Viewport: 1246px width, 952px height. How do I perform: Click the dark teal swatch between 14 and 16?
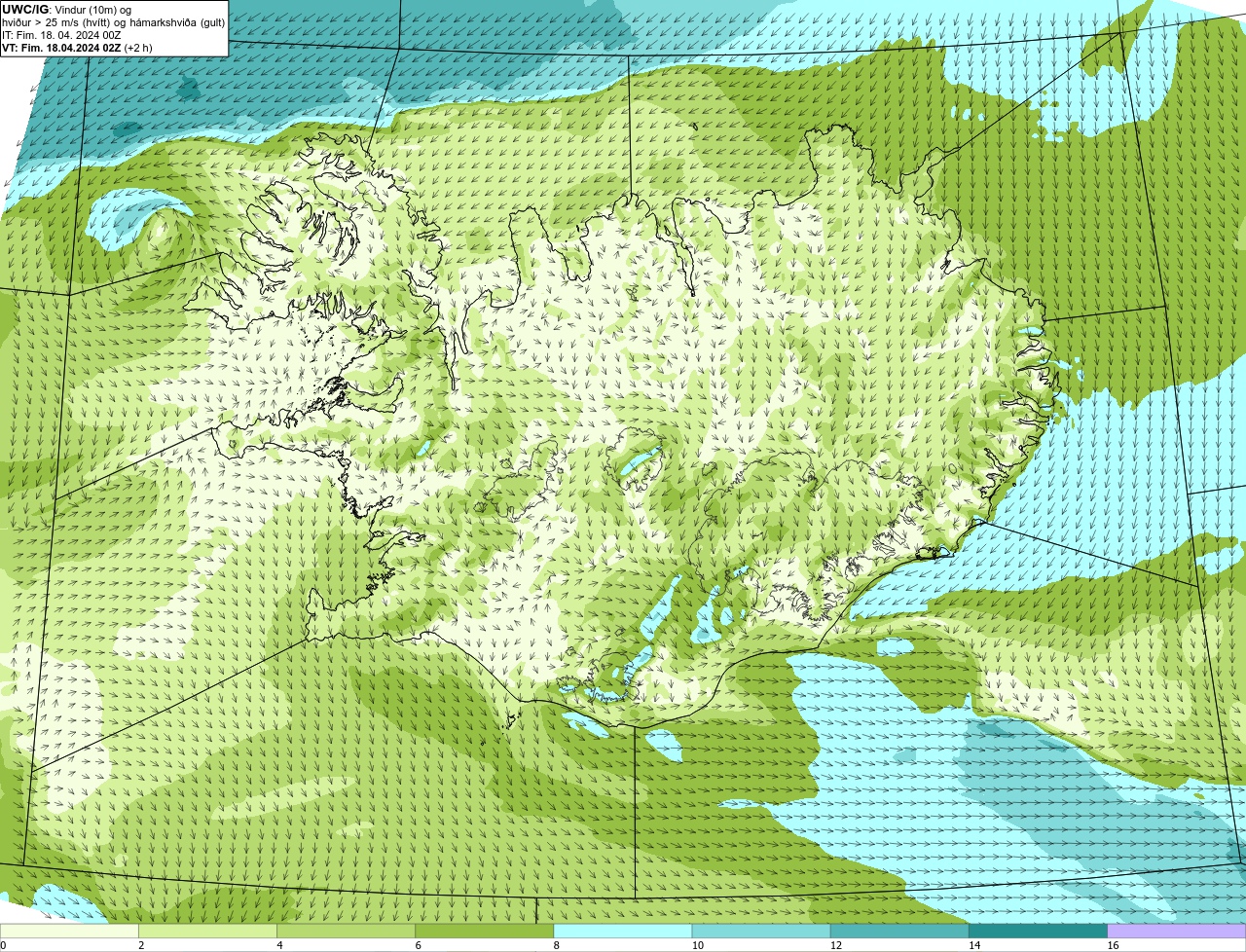1039,932
